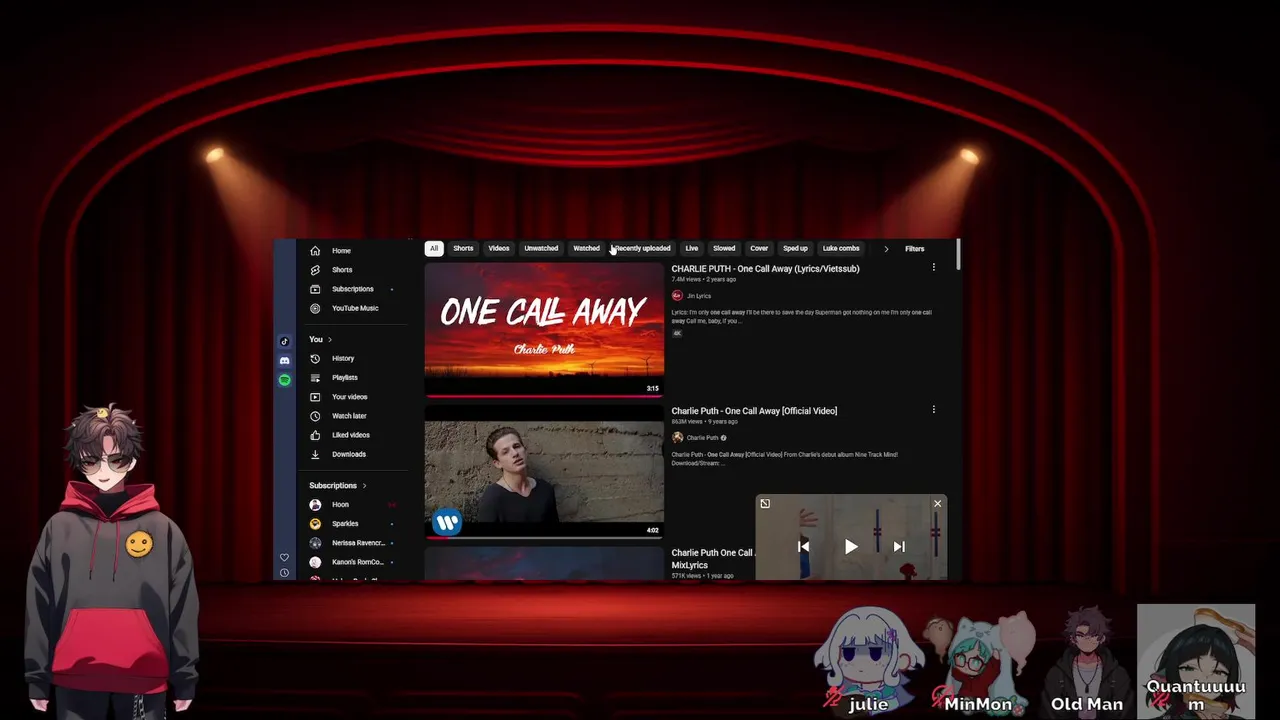Viewport: 1280px width, 720px height.
Task: Open the Kanon's RomCo... channel avatar
Action: click(x=315, y=562)
